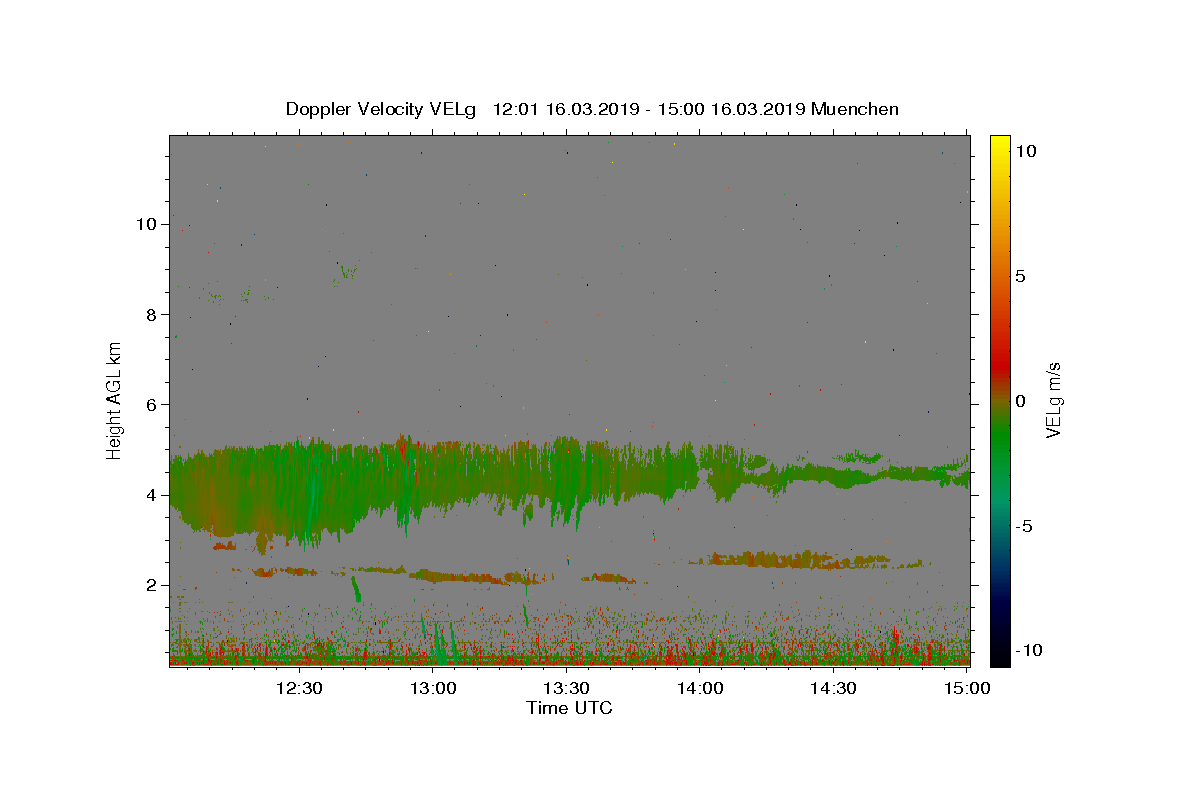Pick the yellow top of the velocity colorbar

click(999, 142)
